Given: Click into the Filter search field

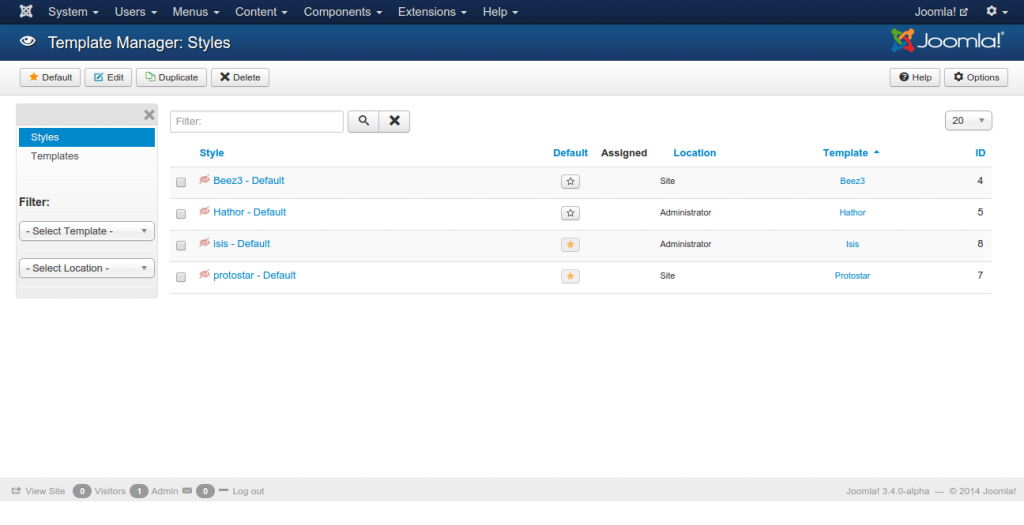Looking at the screenshot, I should point(257,121).
